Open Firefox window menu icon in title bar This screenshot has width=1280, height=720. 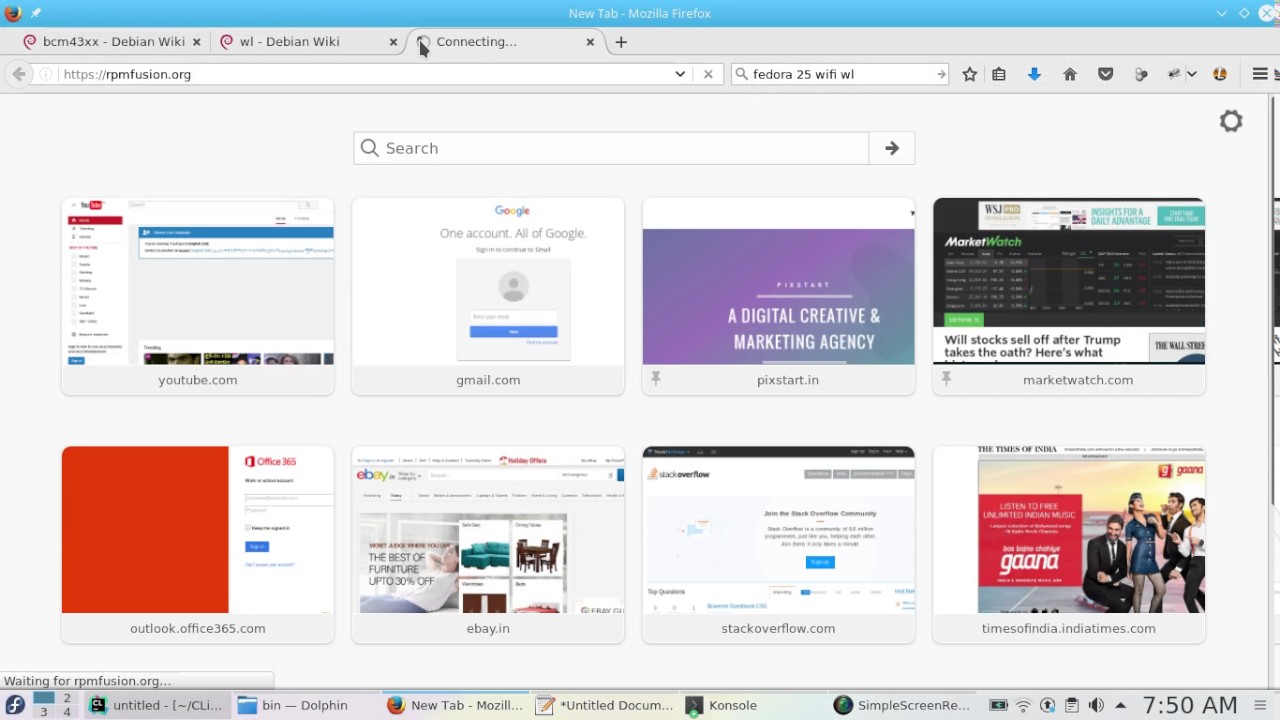coord(12,13)
